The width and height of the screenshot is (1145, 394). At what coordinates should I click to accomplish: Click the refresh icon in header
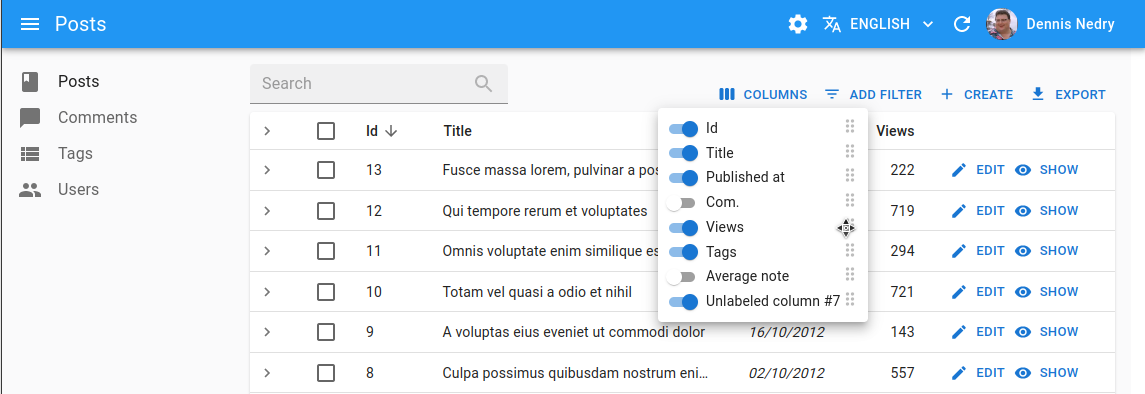[x=962, y=24]
